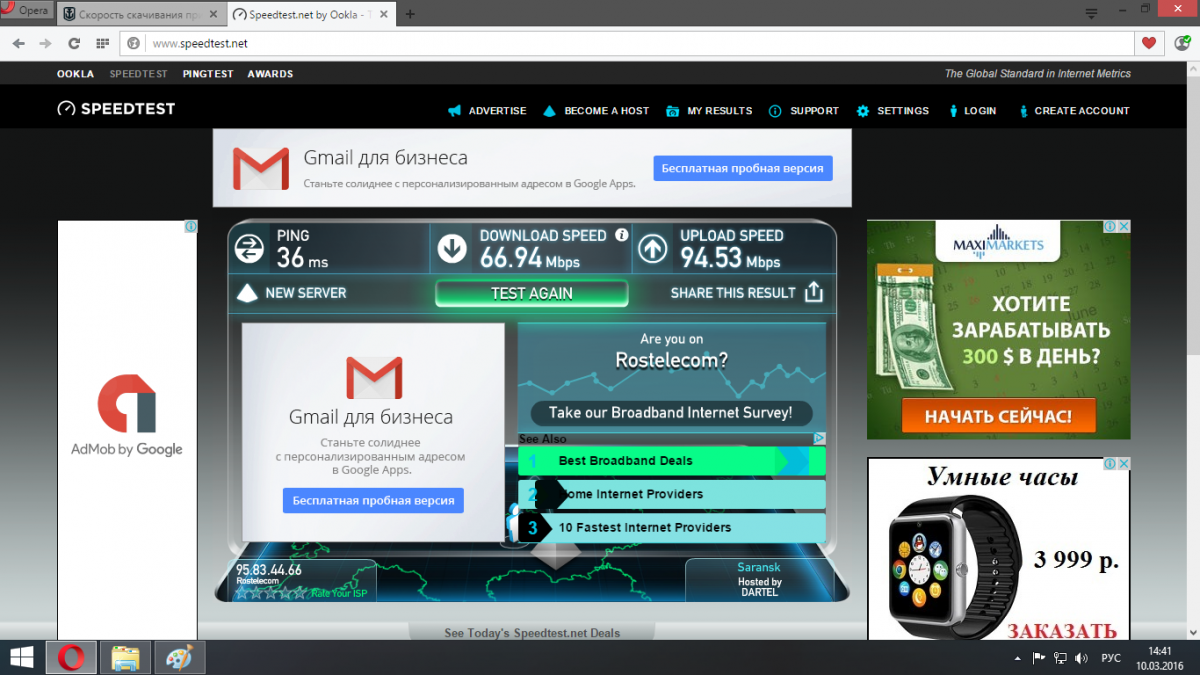Click the upload arrow icon

point(653,249)
